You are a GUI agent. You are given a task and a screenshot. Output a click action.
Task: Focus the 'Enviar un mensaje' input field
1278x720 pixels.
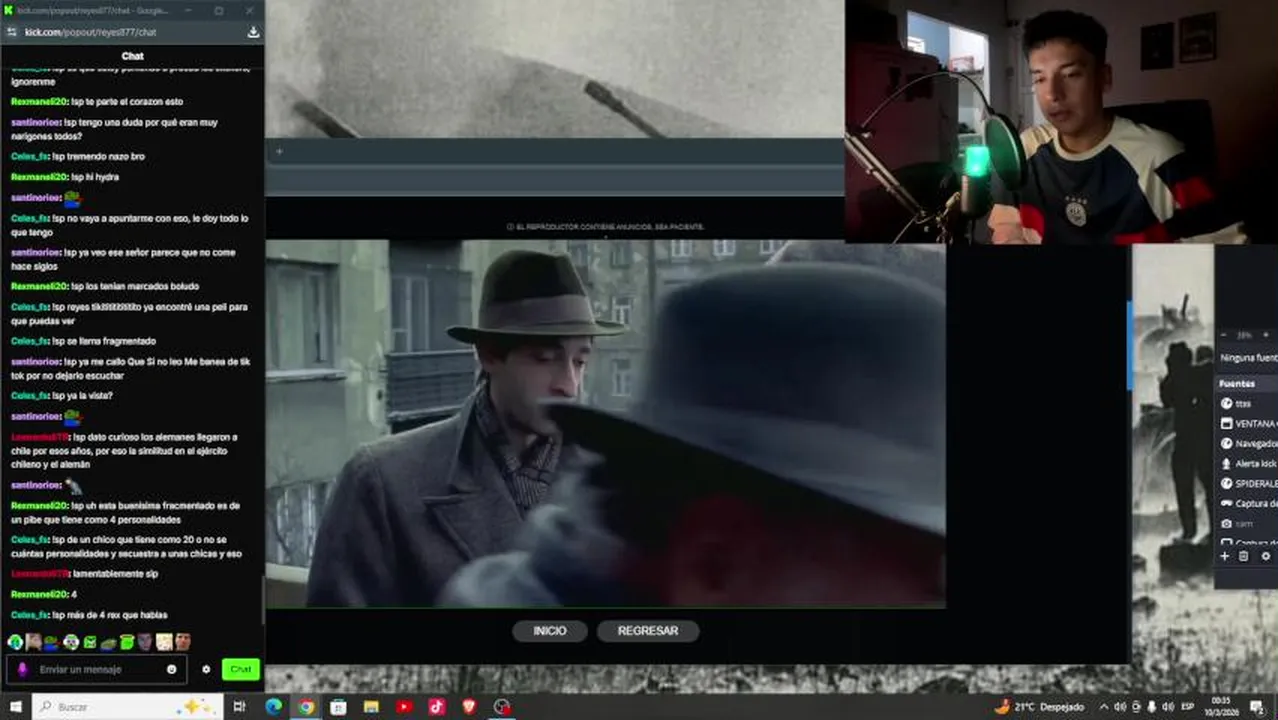[96, 669]
